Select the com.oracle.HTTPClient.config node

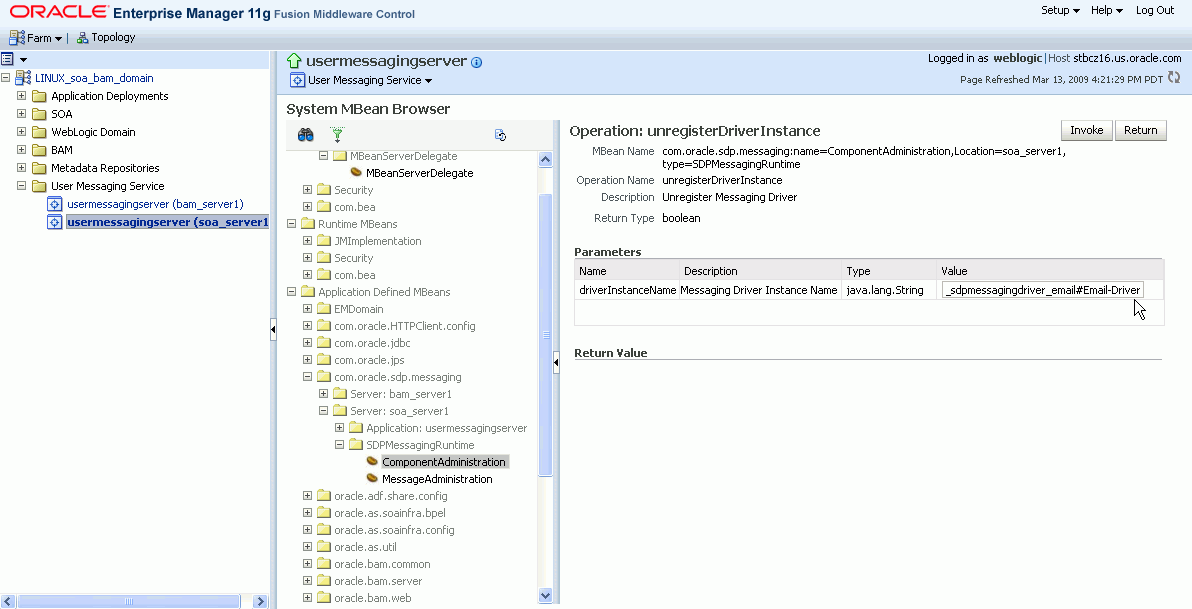[x=404, y=326]
